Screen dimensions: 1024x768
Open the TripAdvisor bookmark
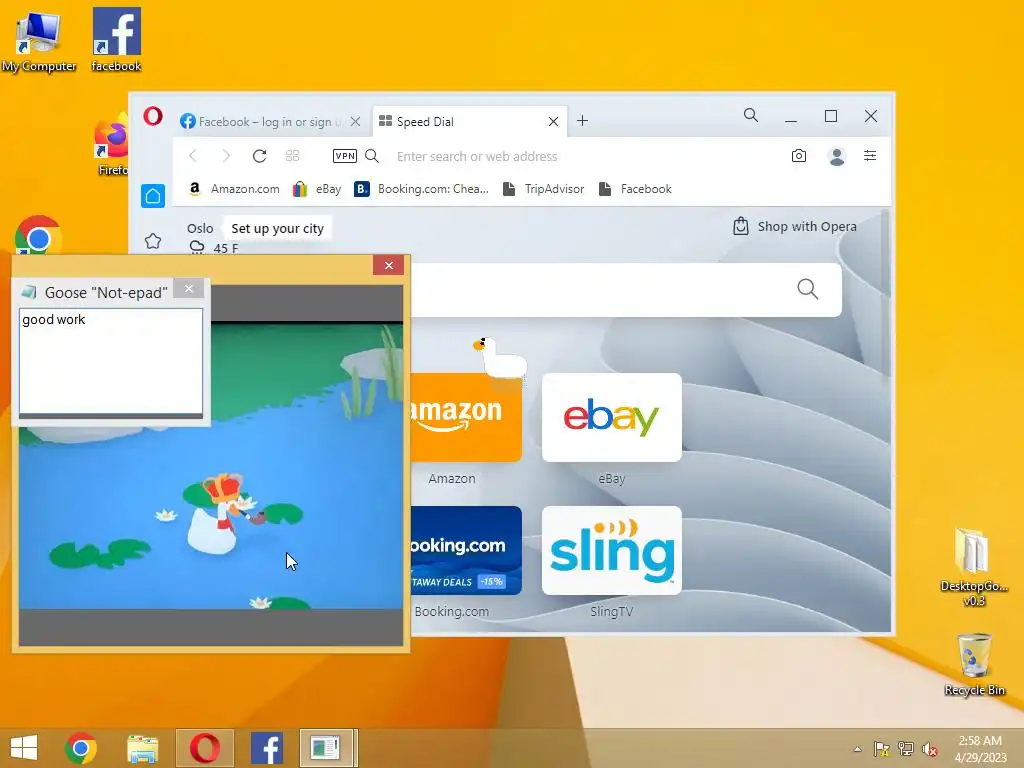[543, 189]
